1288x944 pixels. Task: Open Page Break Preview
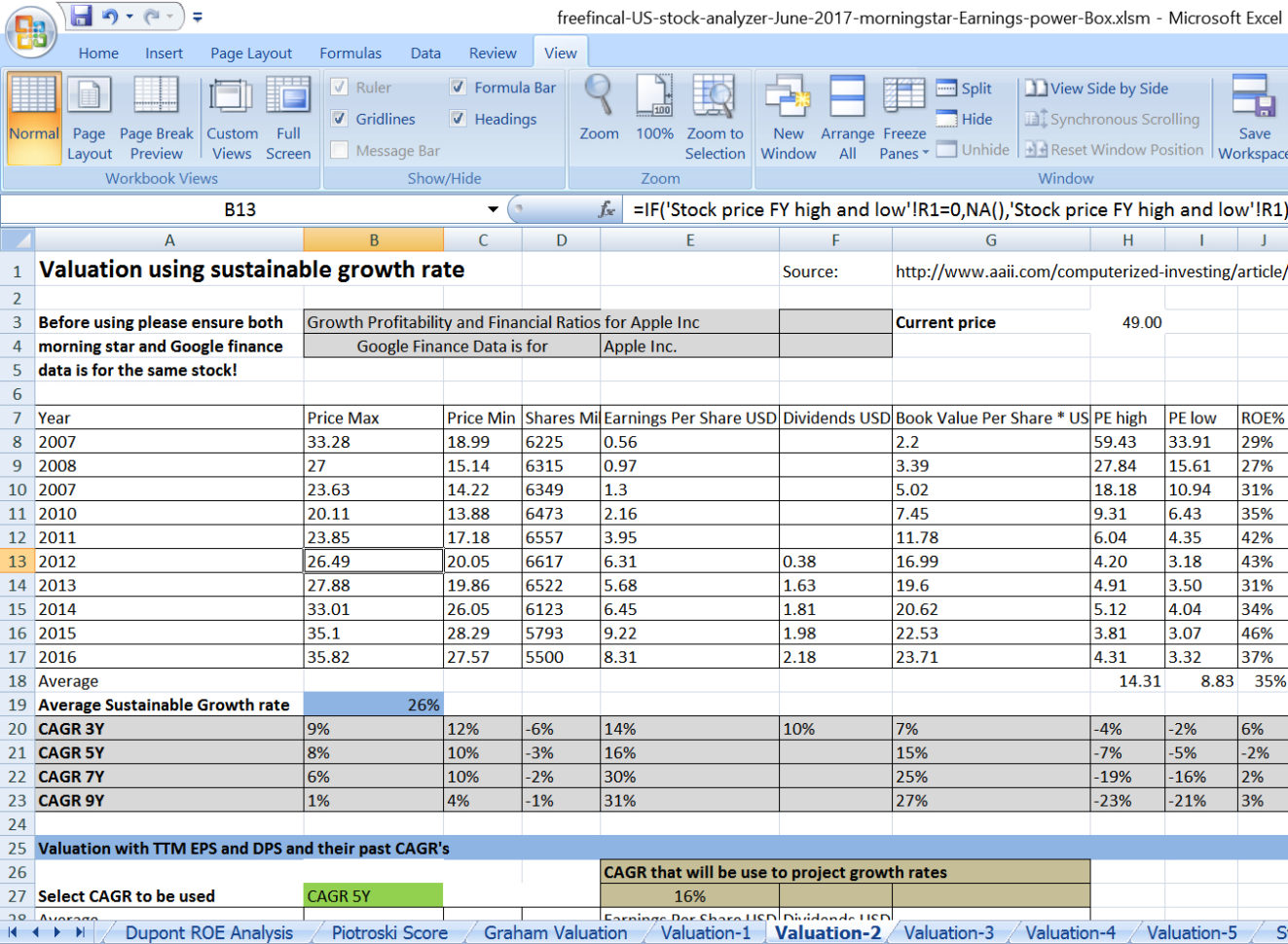point(156,117)
